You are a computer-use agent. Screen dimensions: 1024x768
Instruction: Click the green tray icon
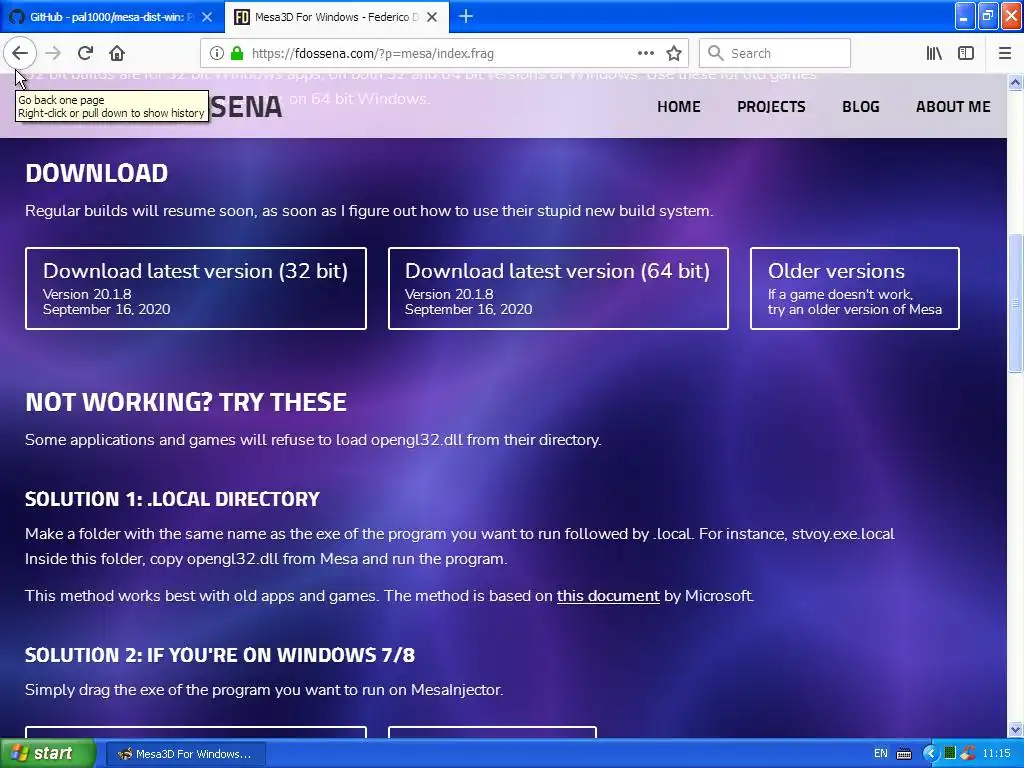pyautogui.click(x=950, y=753)
